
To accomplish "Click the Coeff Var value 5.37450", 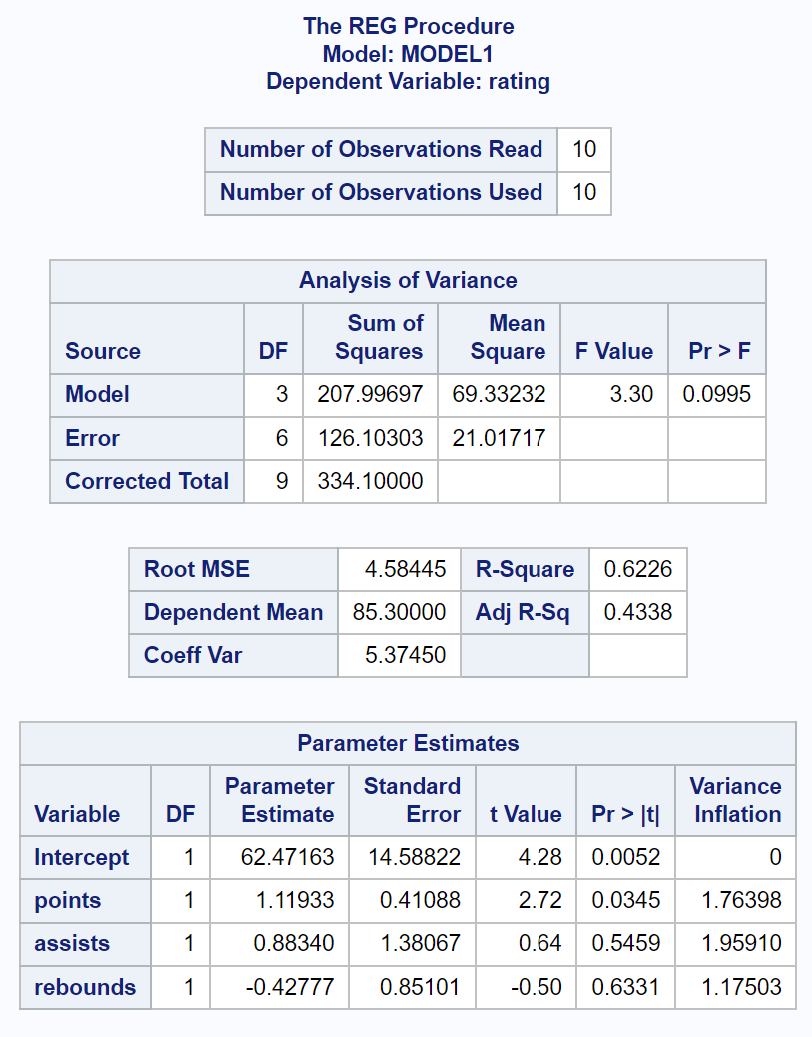I will point(405,655).
